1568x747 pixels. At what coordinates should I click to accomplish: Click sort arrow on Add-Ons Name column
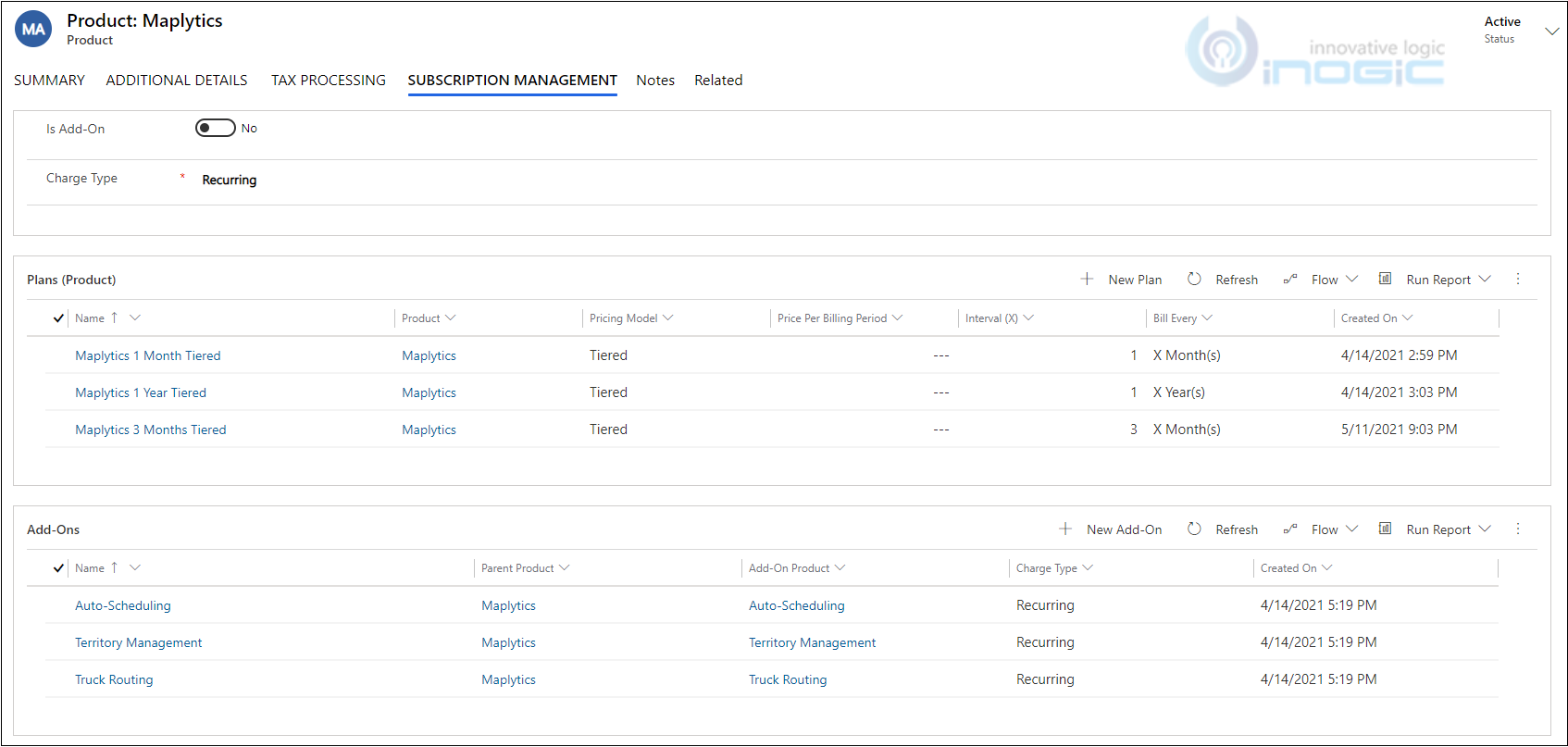(x=114, y=567)
